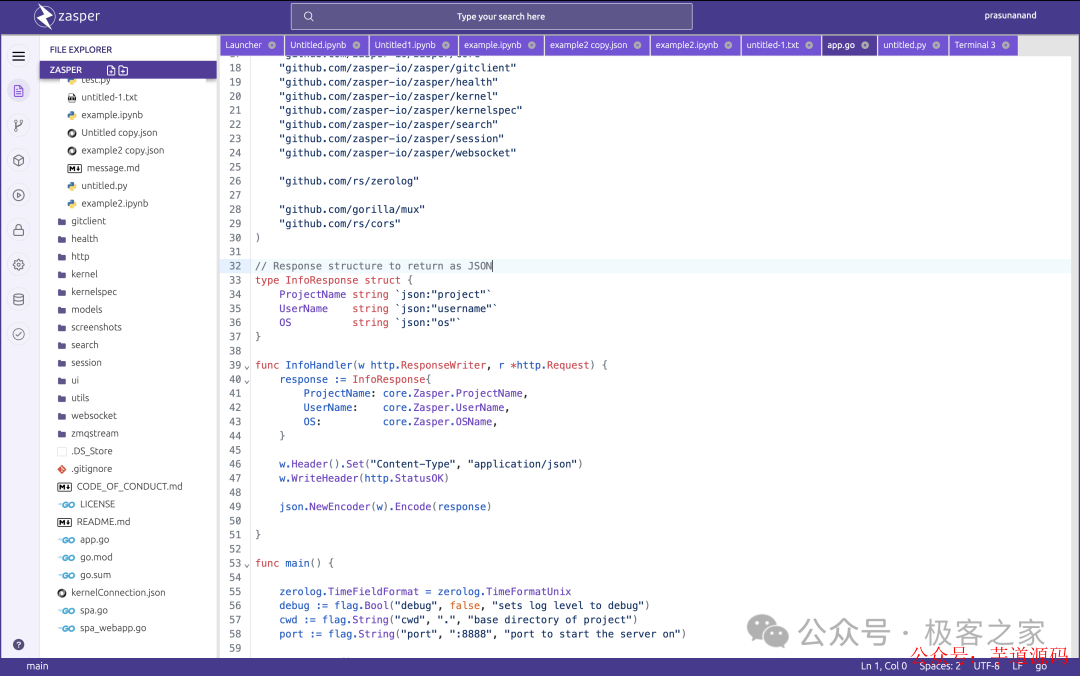Click the help question mark icon
The image size is (1080, 676).
[x=19, y=644]
